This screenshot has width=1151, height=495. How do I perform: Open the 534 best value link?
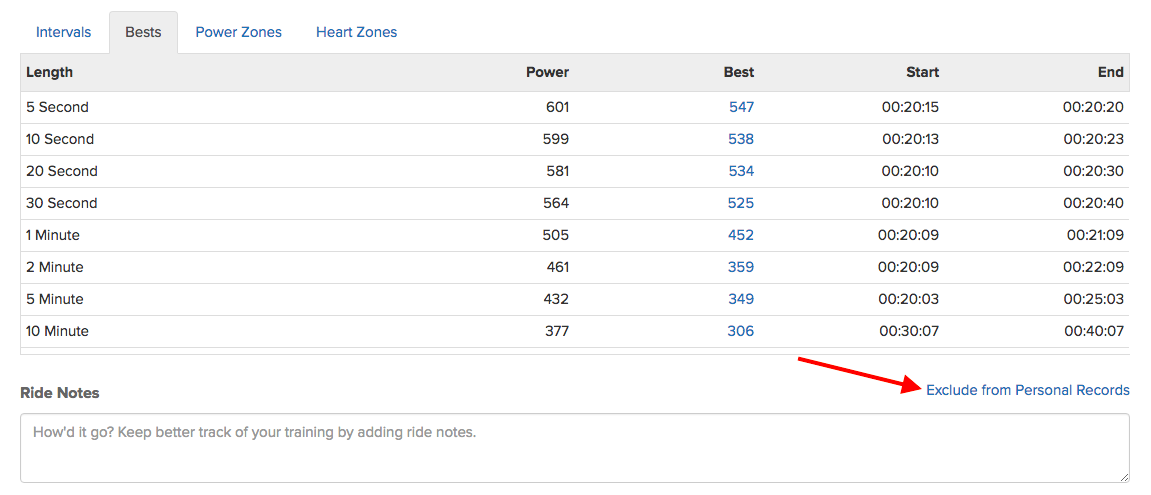741,171
